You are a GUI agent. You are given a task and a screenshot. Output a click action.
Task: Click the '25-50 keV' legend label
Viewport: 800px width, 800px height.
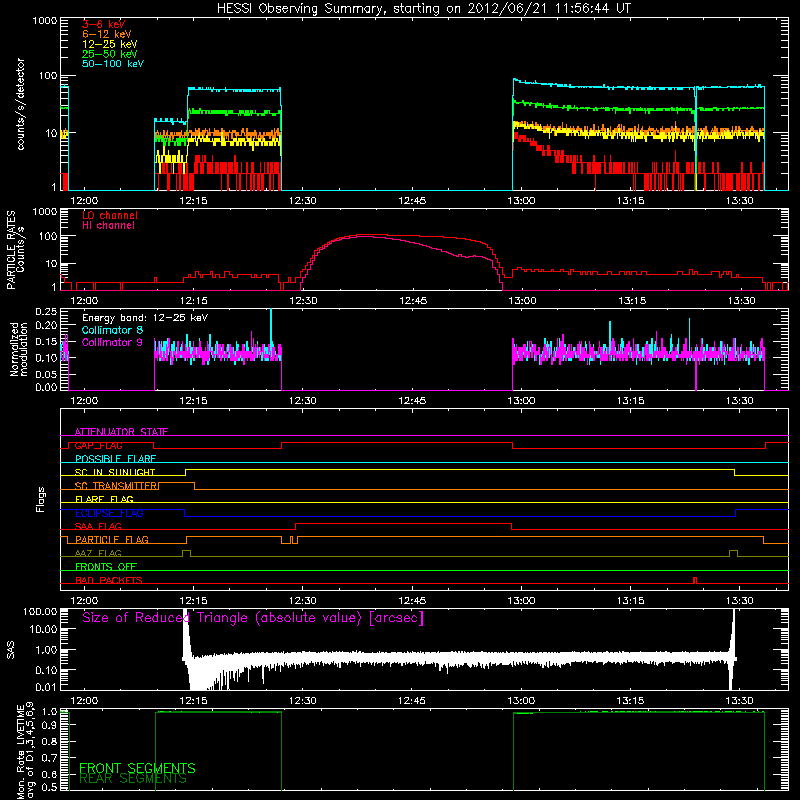click(110, 54)
